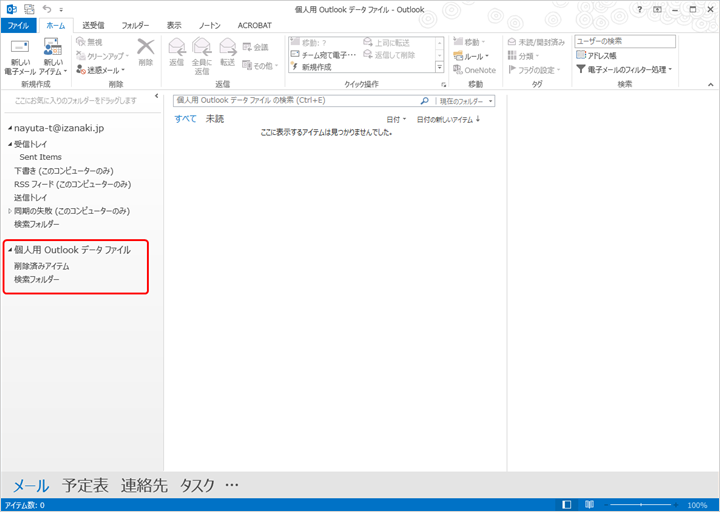Open the 迷惑メール junk mail menu
The image size is (720, 512).
pyautogui.click(x=101, y=70)
